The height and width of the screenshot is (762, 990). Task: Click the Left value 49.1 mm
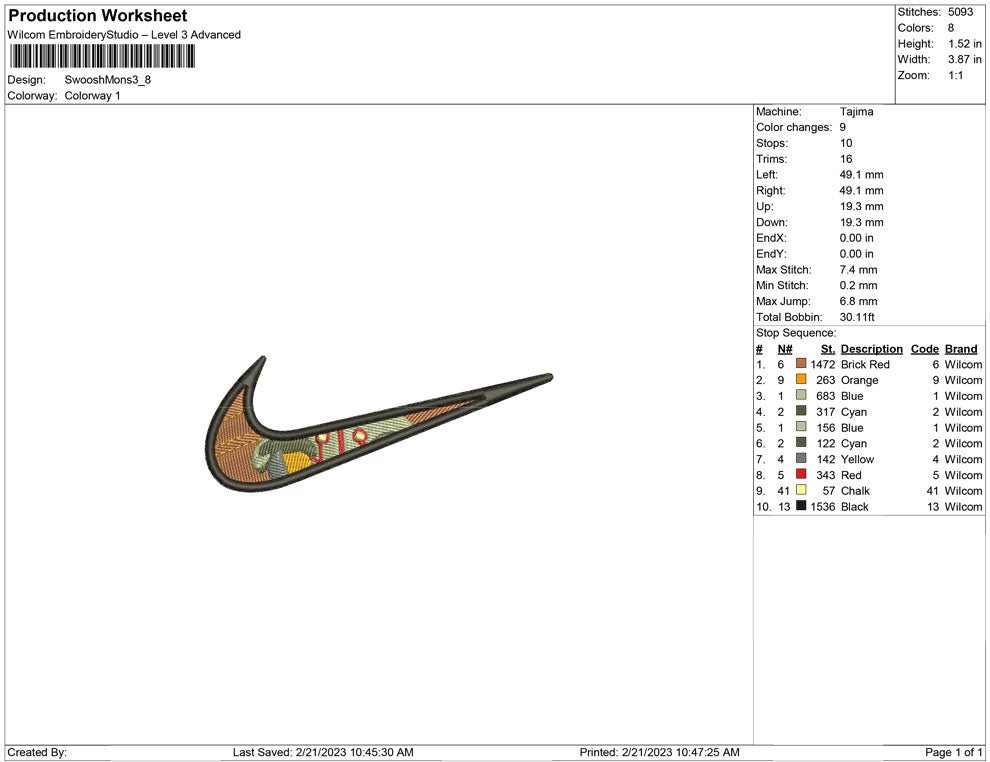click(861, 174)
